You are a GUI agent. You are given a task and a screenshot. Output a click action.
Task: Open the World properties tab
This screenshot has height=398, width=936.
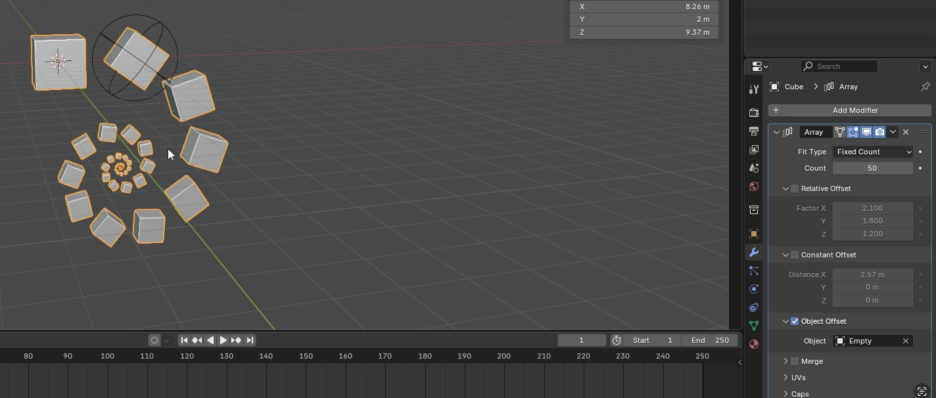(754, 187)
